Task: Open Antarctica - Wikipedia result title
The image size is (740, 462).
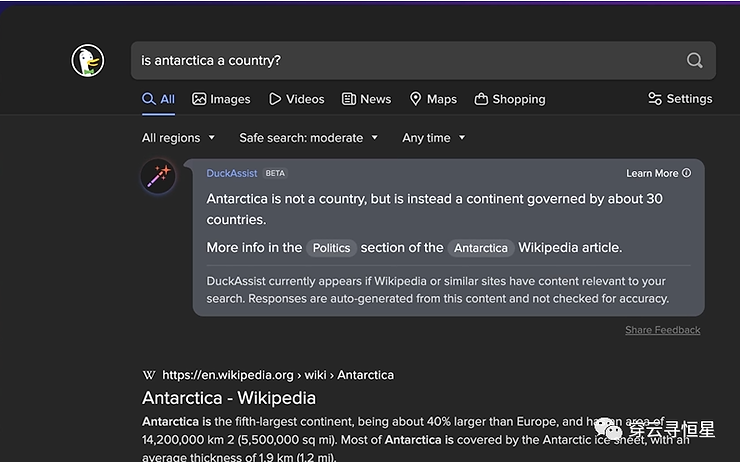Action: pos(229,398)
